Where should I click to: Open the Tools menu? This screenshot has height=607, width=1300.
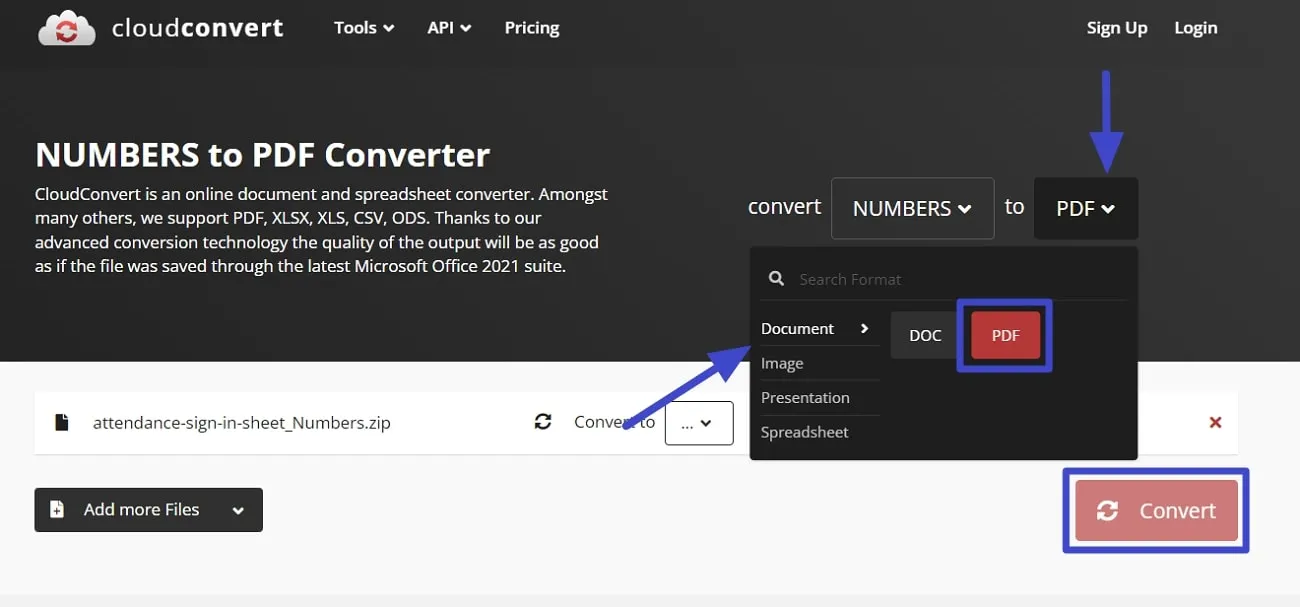tap(363, 27)
